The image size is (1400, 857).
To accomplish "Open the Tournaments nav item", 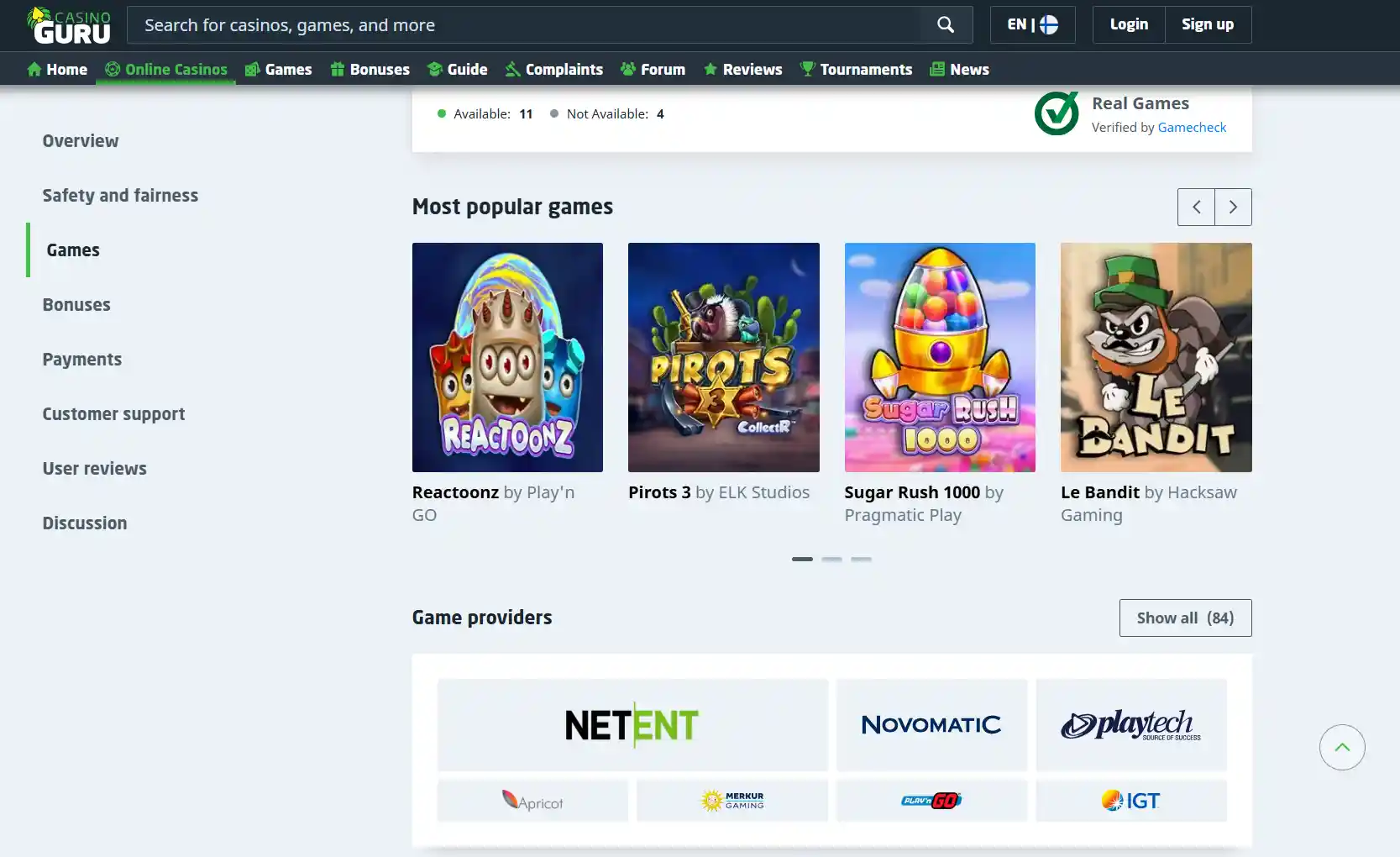I will (856, 69).
